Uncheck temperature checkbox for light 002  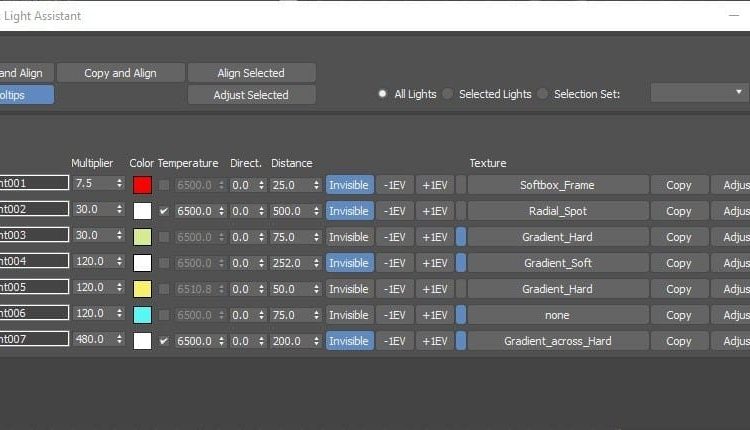164,211
